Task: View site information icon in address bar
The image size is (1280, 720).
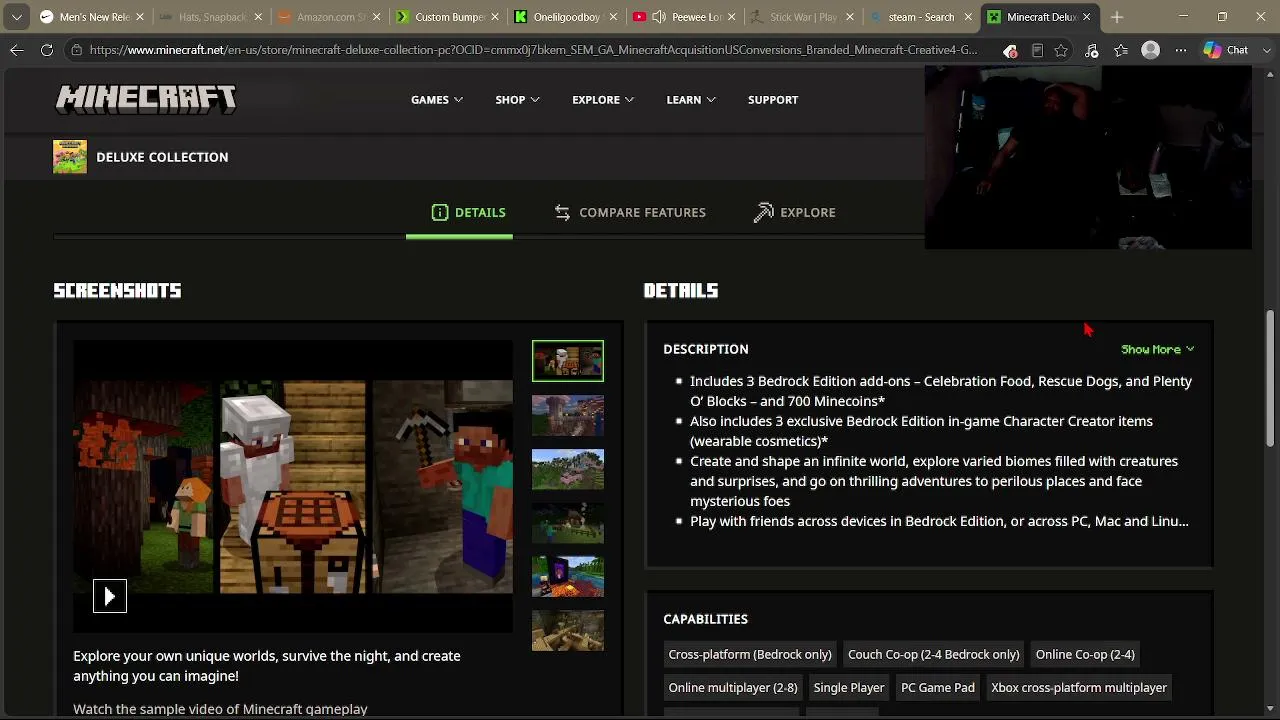Action: [x=77, y=50]
